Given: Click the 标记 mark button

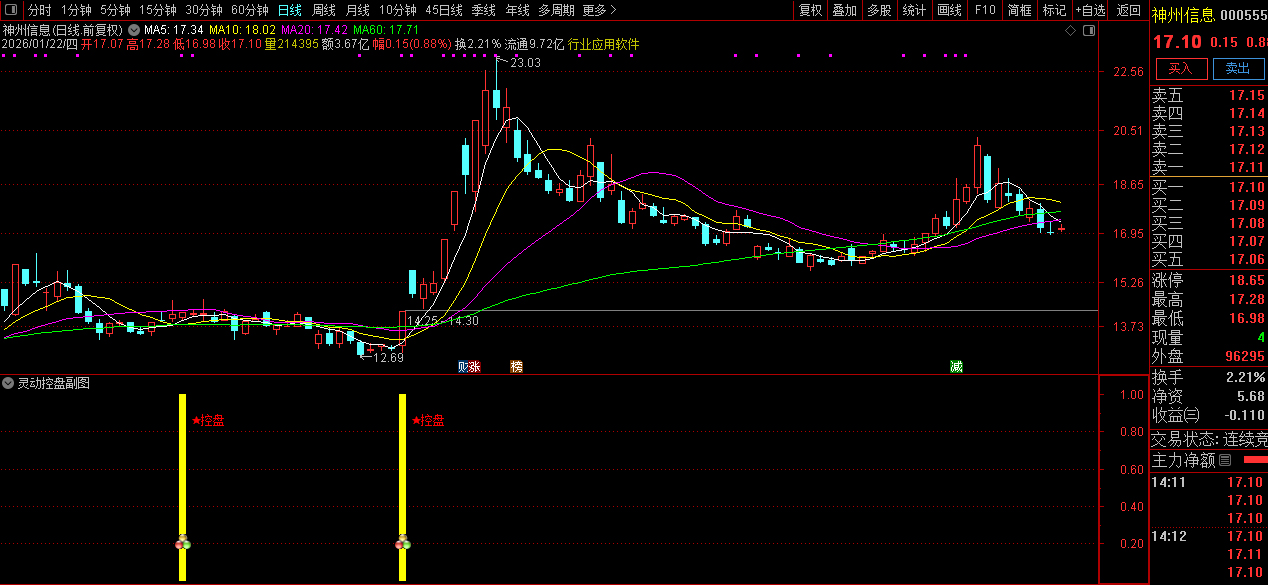Looking at the screenshot, I should 1054,10.
